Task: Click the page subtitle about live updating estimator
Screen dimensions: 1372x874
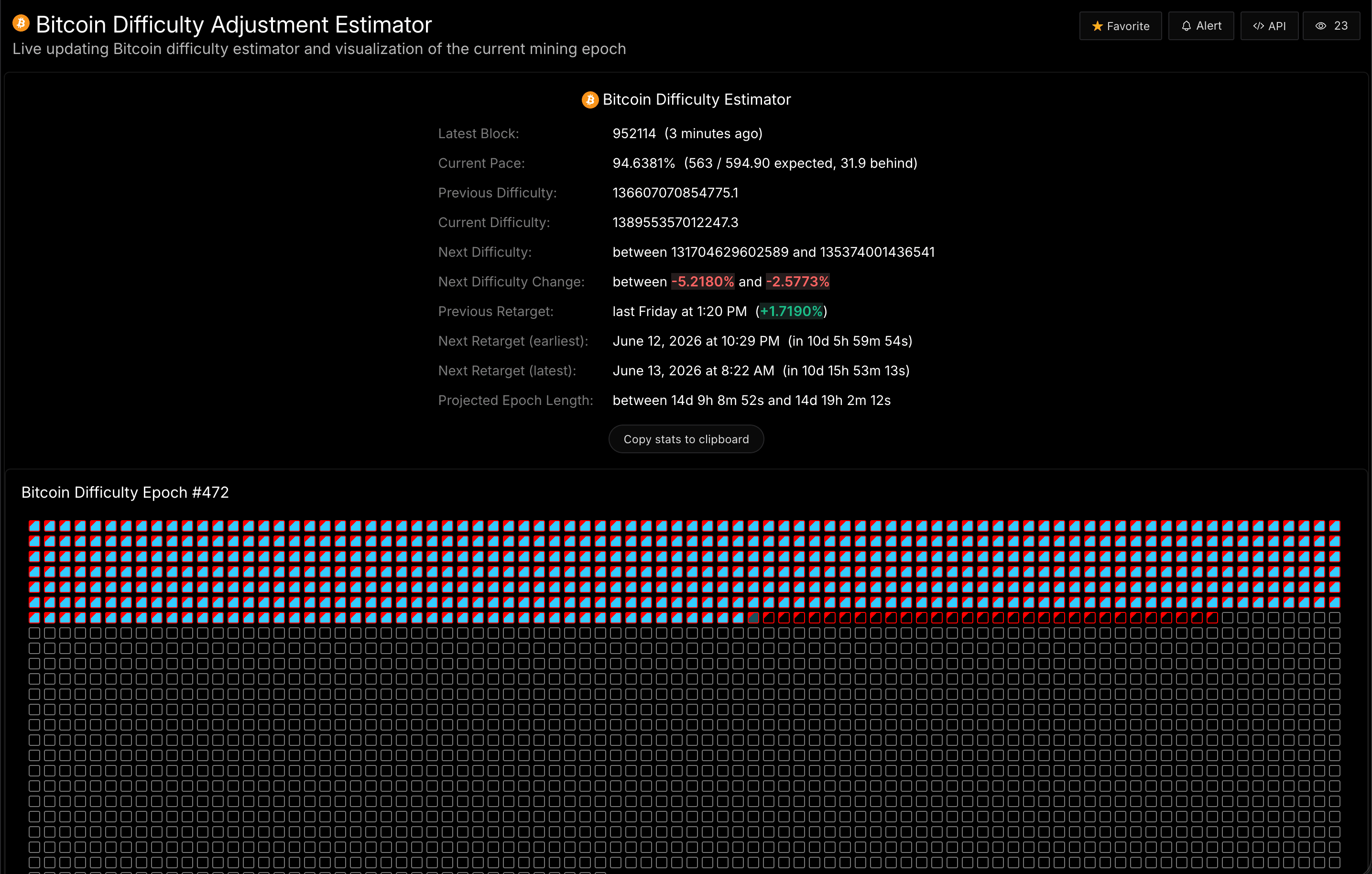Action: (x=319, y=49)
